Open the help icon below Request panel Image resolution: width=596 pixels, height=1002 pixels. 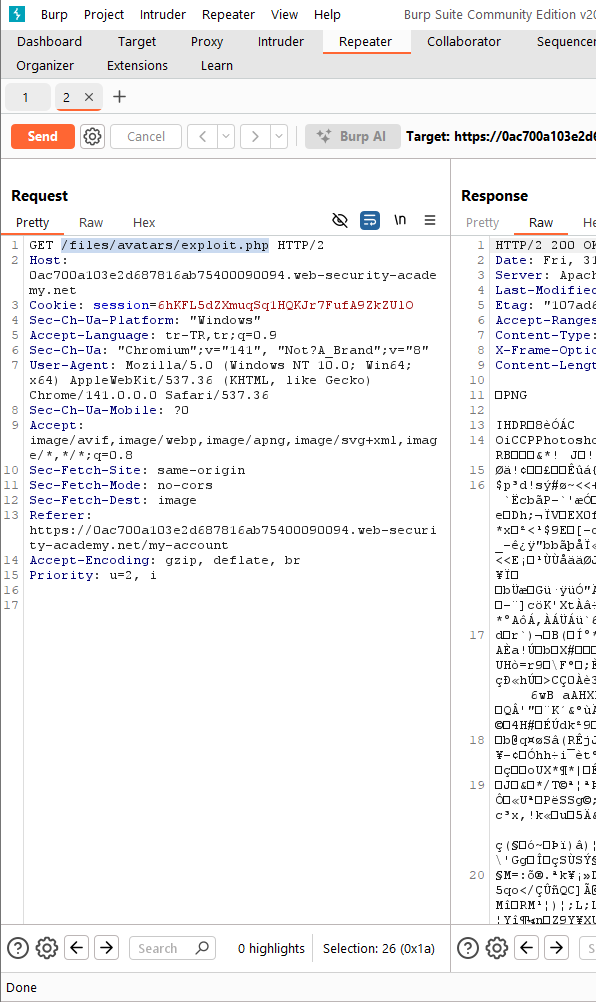[x=18, y=948]
